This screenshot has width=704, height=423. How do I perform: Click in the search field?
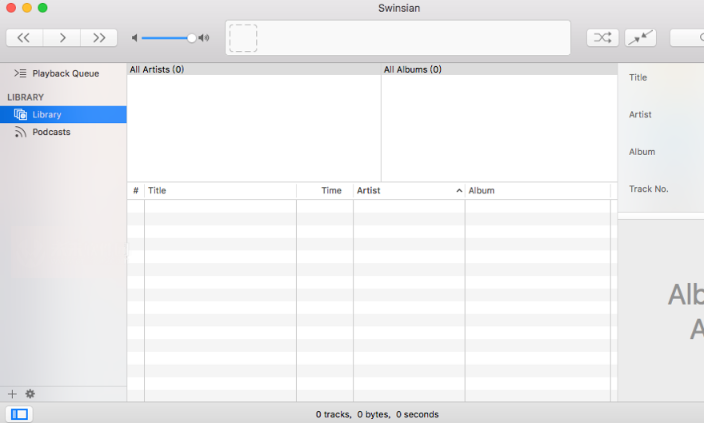[x=687, y=38]
